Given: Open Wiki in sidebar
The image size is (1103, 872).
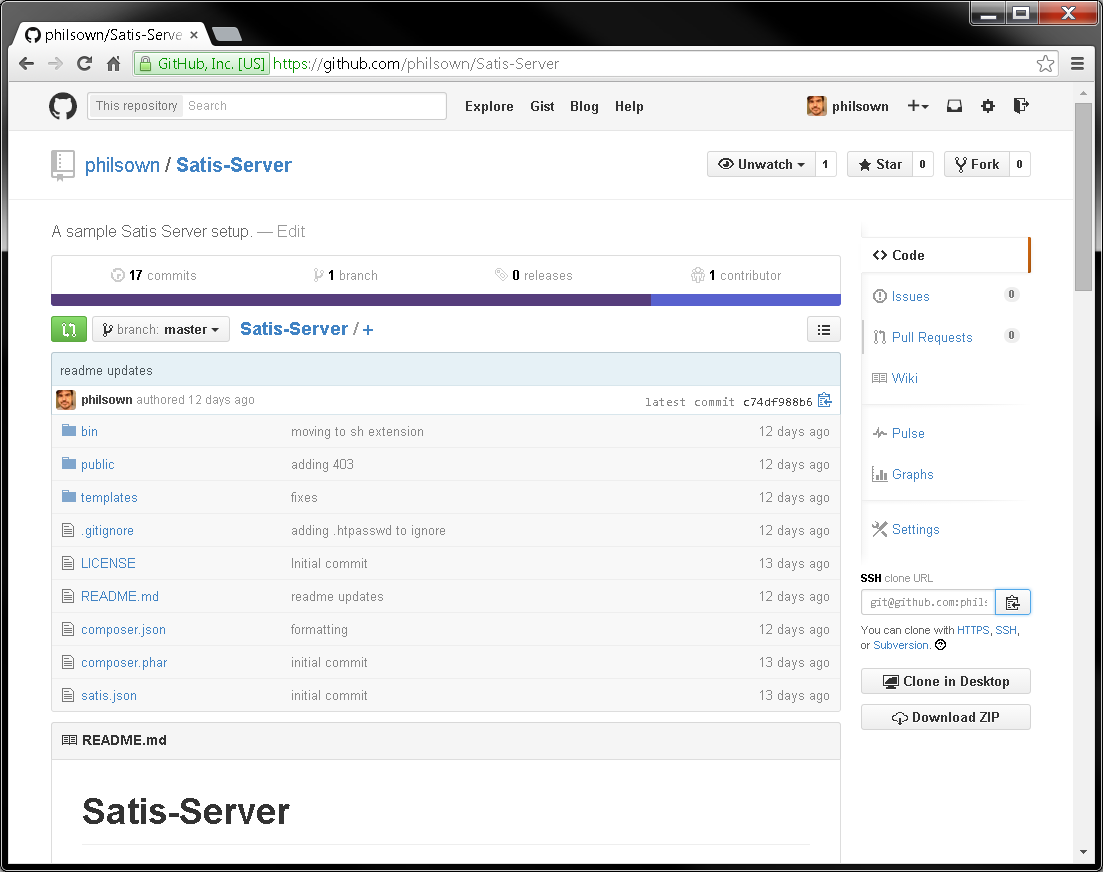Looking at the screenshot, I should point(905,378).
